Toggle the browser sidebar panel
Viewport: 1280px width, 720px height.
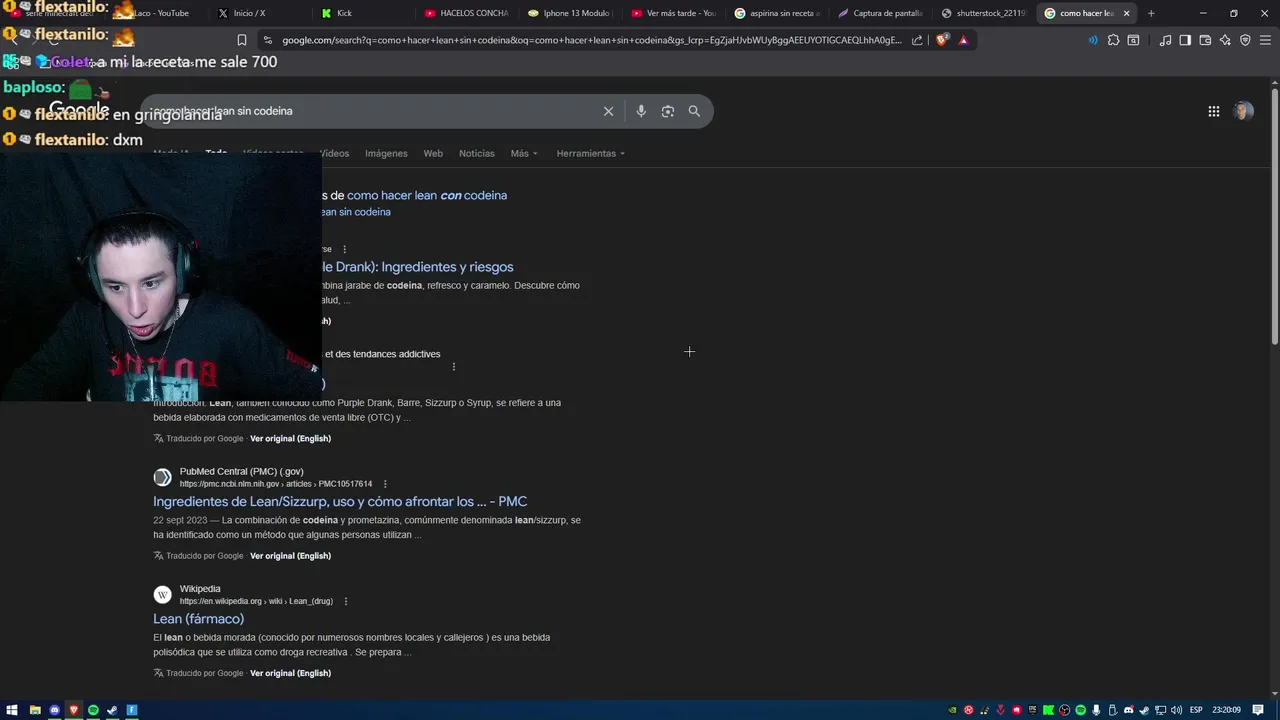coord(1185,40)
